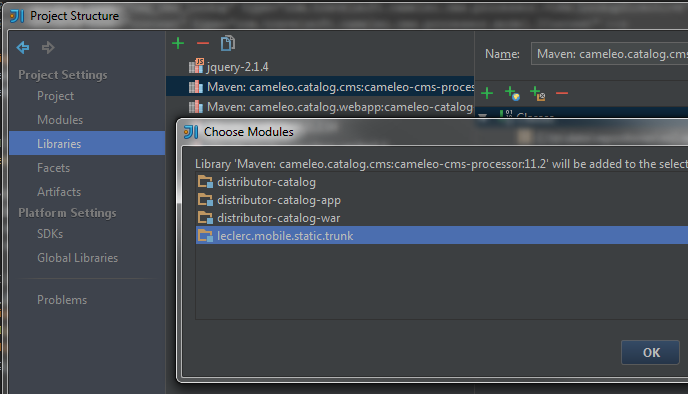Open Facets settings section
This screenshot has width=688, height=394.
(x=54, y=168)
